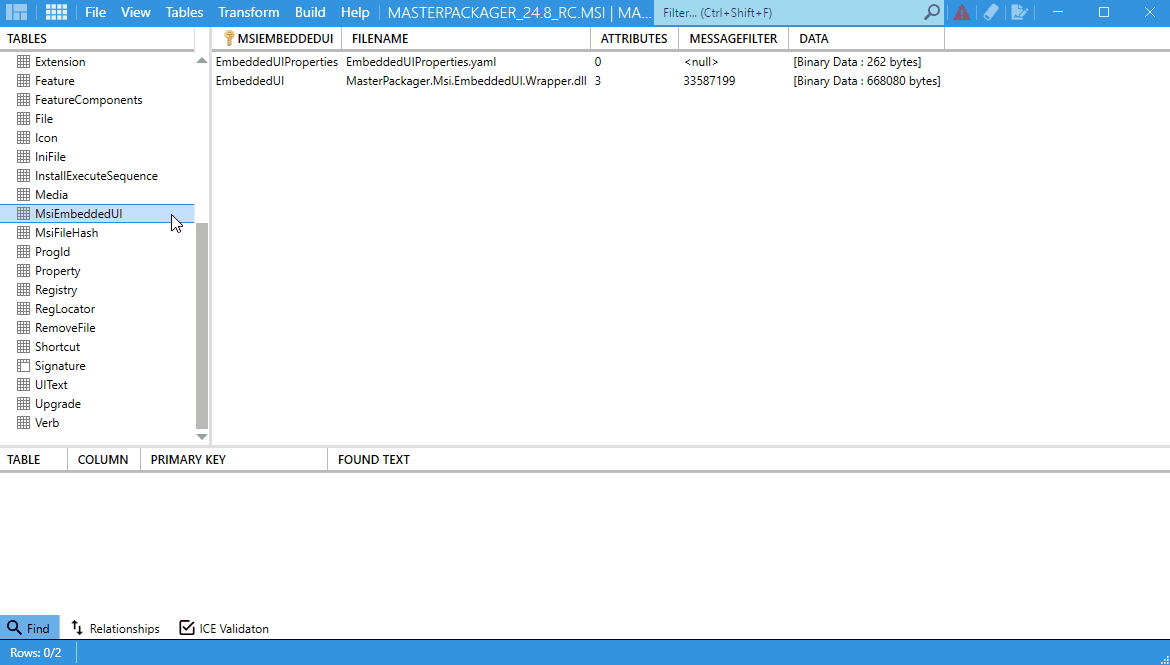Click the Media table grid icon
The image size is (1170, 665).
coord(23,195)
